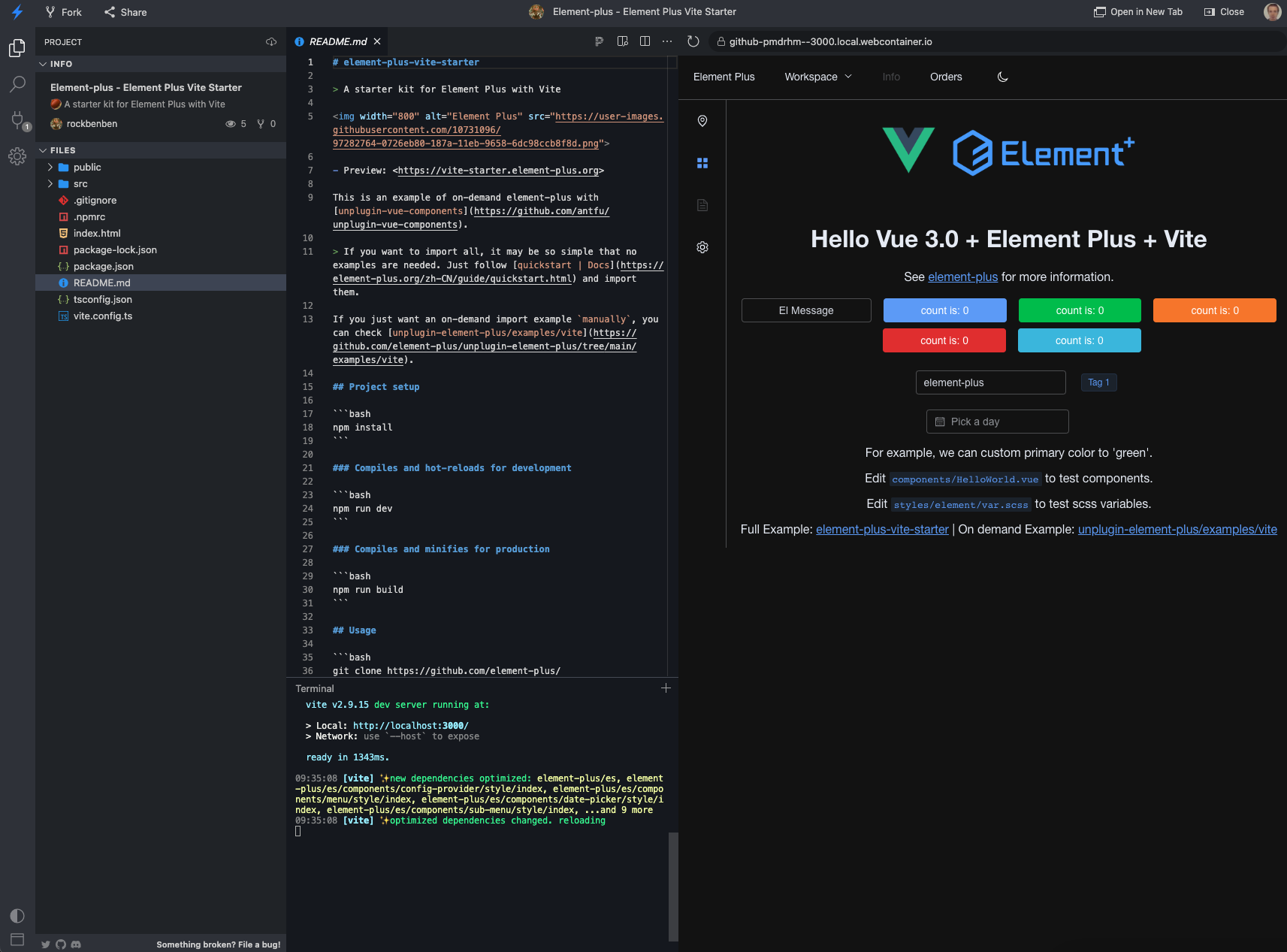Toggle the bottom panel visibility
The width and height of the screenshot is (1287, 952).
click(x=17, y=939)
